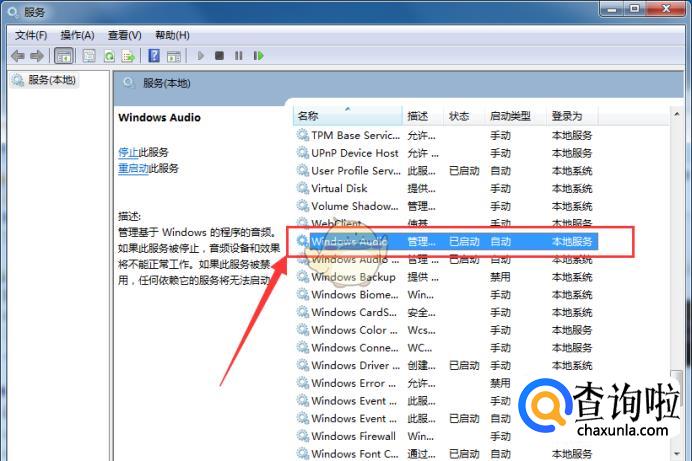Close the 服务 window
Screen dimensions: 692x461
coord(666,8)
